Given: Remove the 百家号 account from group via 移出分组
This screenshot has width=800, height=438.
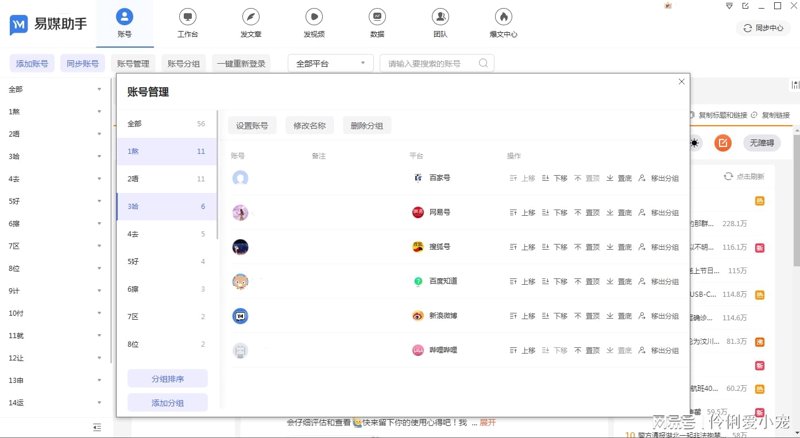Looking at the screenshot, I should coord(658,178).
